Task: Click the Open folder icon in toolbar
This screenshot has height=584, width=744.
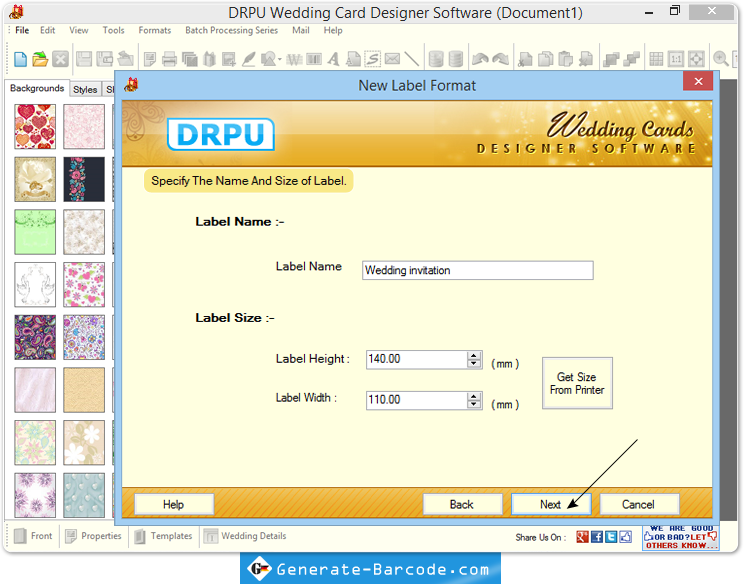Action: [40, 59]
